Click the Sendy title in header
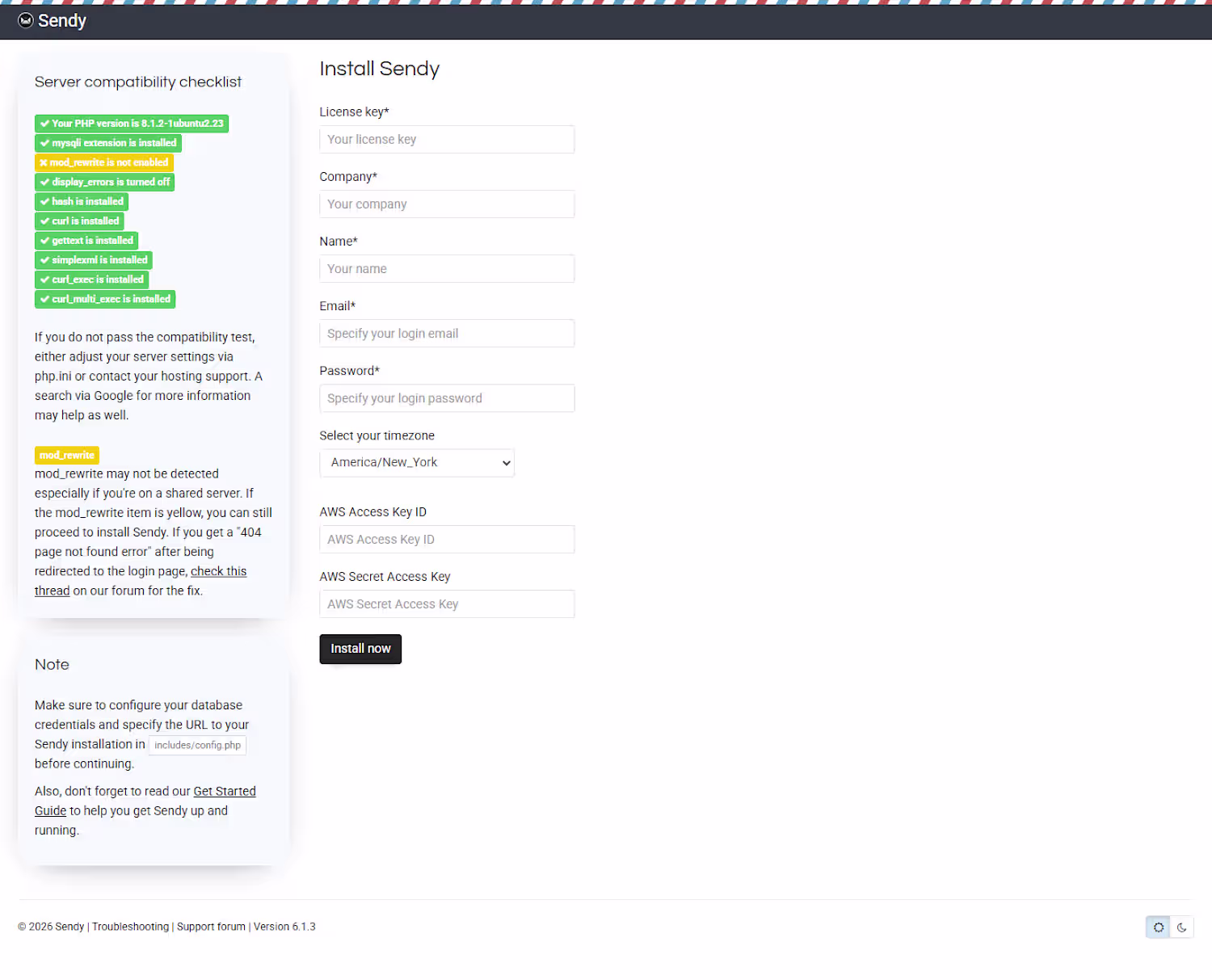 point(62,21)
